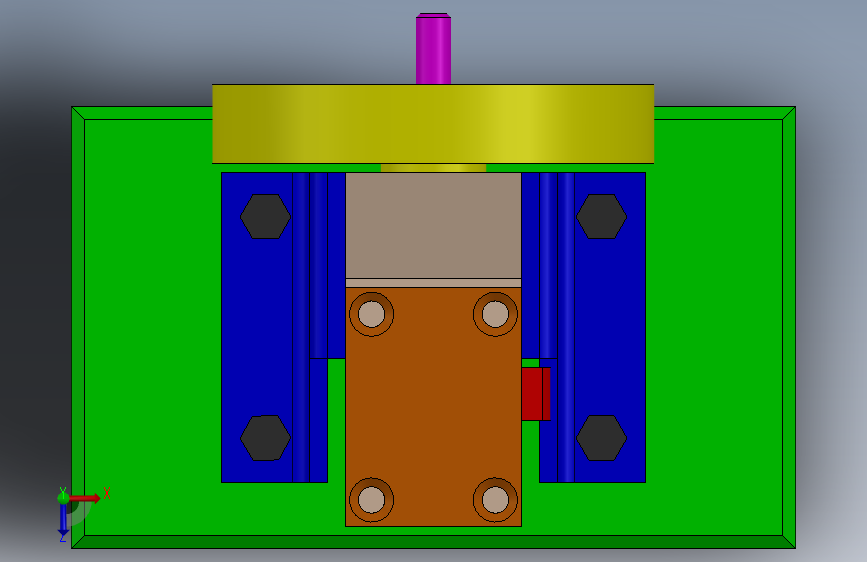Viewport: 867px width, 562px height.
Task: Pick the bottom chamfered edge of green base
Action: click(x=434, y=542)
